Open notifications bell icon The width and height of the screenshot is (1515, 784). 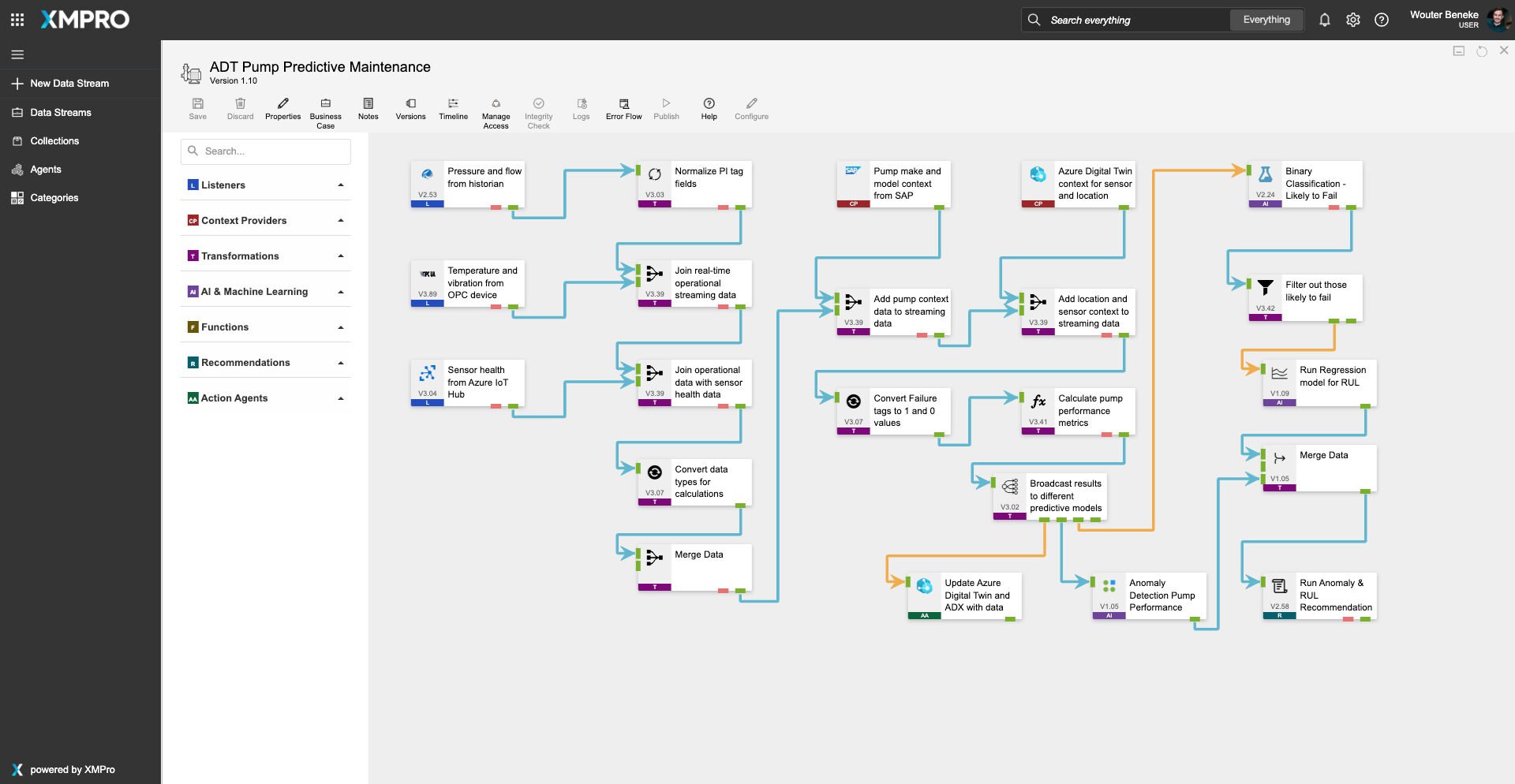click(x=1325, y=21)
